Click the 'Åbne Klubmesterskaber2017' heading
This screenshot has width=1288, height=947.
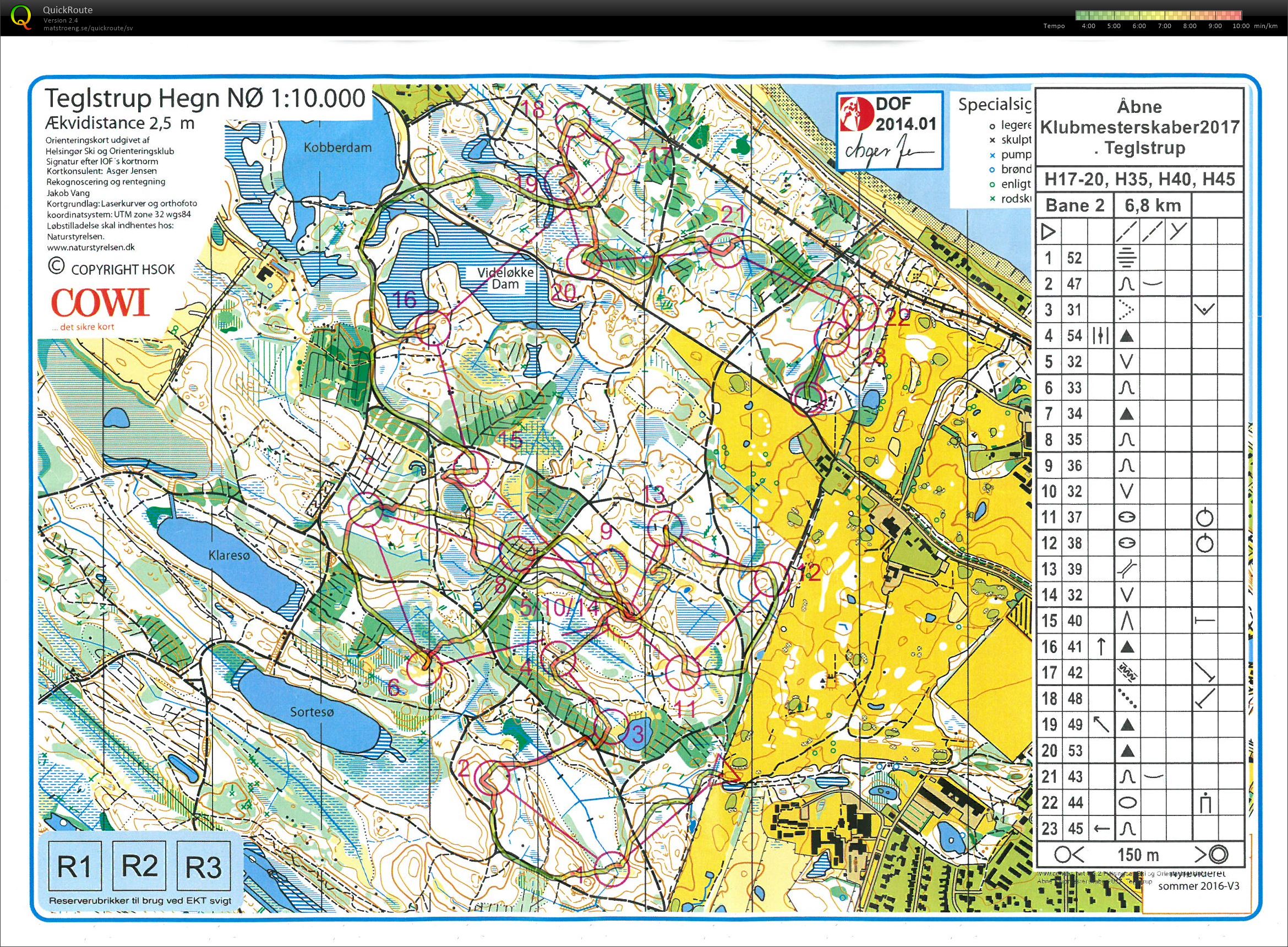(x=1139, y=117)
